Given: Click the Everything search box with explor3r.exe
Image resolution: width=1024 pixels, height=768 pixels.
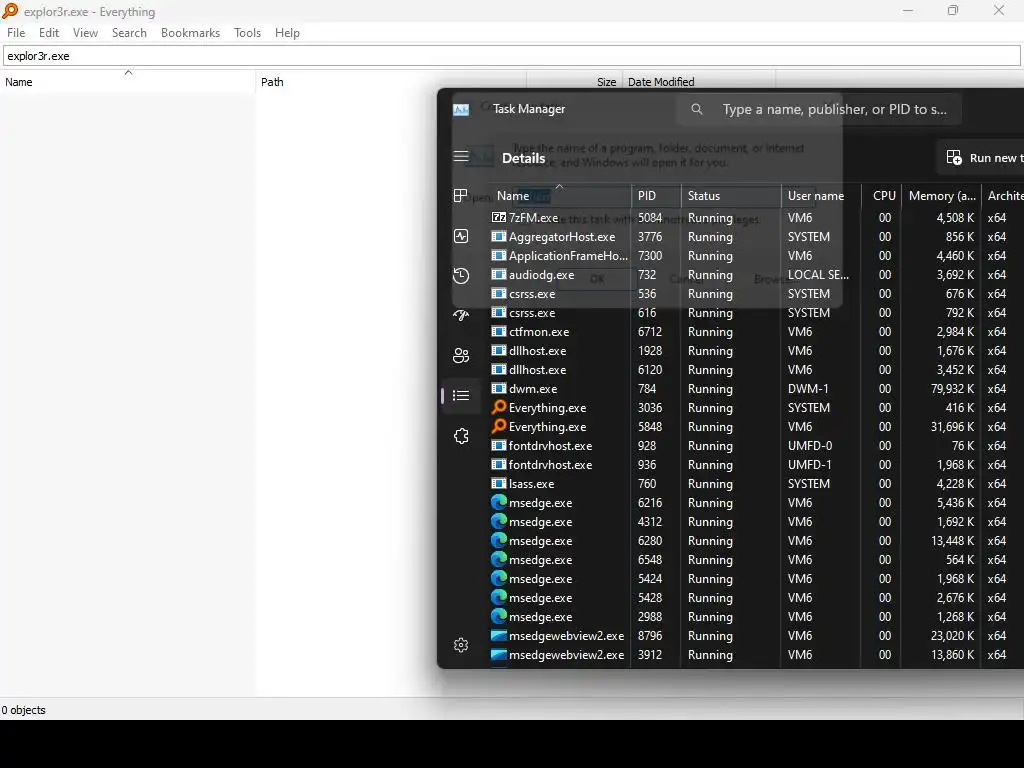Looking at the screenshot, I should pos(512,56).
